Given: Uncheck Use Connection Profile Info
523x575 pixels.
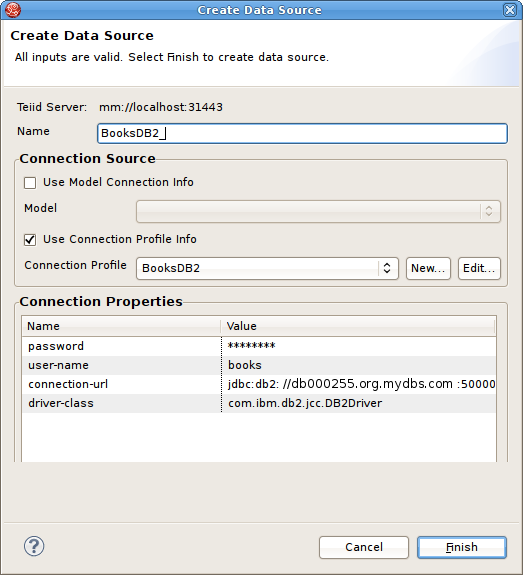Looking at the screenshot, I should point(30,240).
